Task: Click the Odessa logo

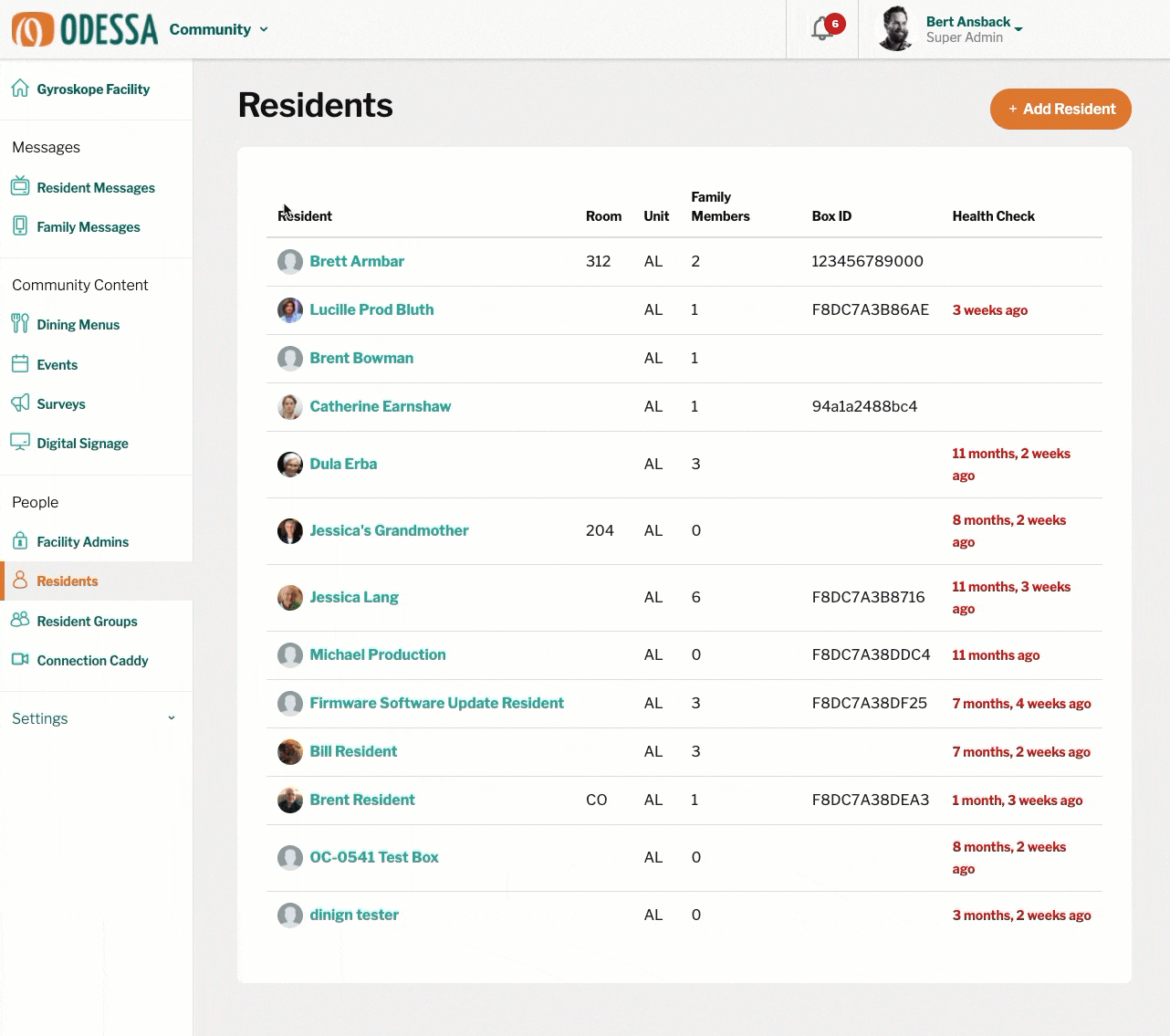Action: point(85,29)
